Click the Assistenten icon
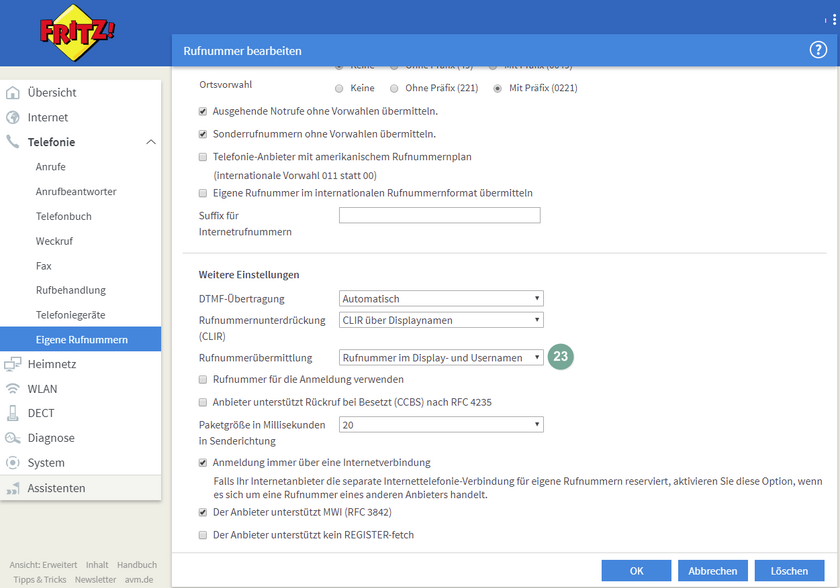This screenshot has width=840, height=588. (x=12, y=488)
